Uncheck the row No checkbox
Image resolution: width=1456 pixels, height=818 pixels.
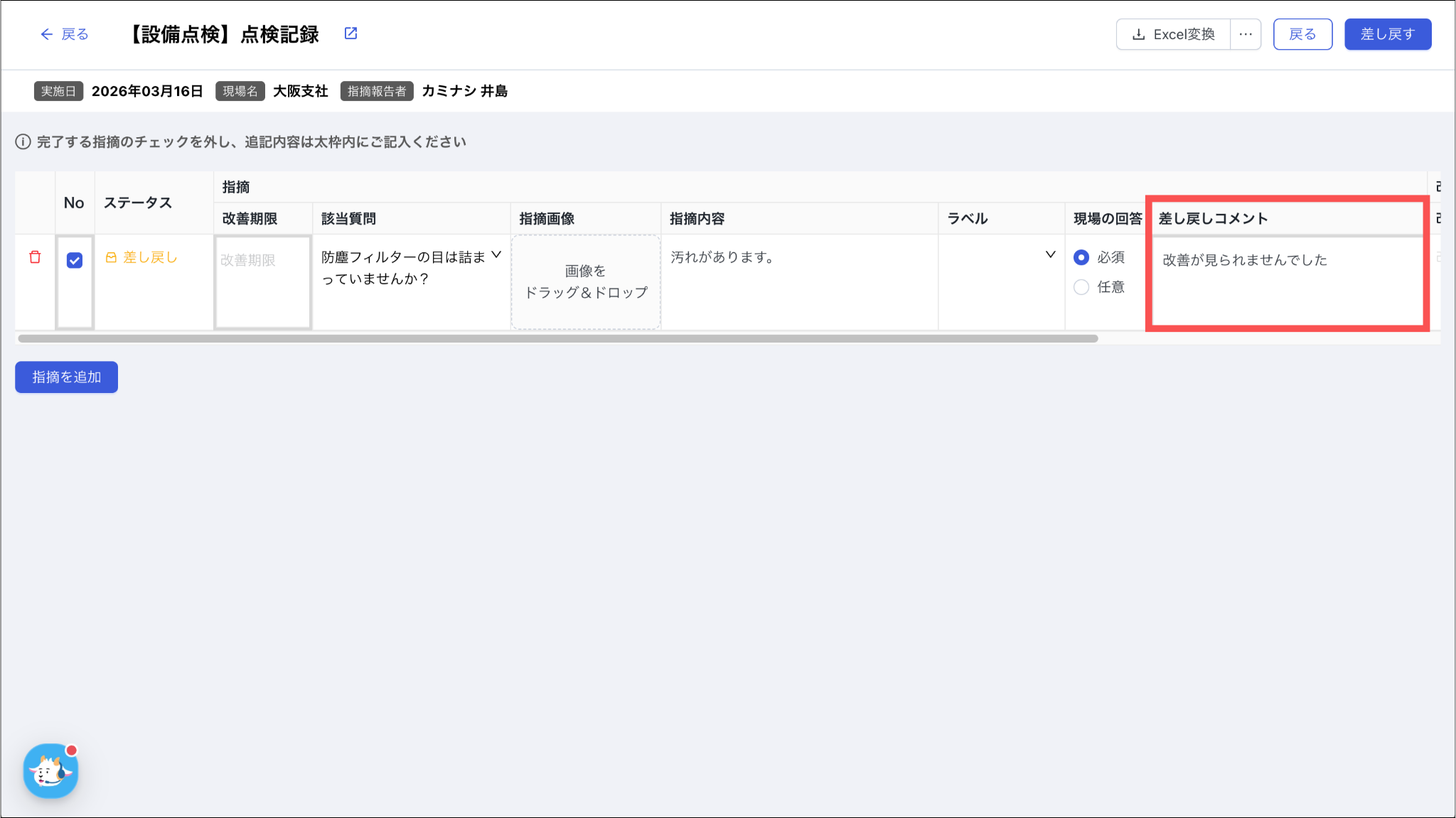click(75, 261)
